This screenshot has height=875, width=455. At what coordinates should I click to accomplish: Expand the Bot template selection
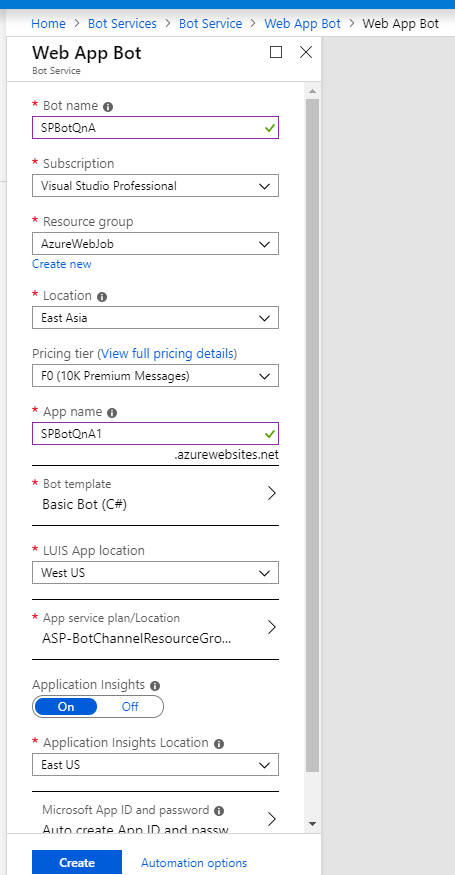coord(155,495)
